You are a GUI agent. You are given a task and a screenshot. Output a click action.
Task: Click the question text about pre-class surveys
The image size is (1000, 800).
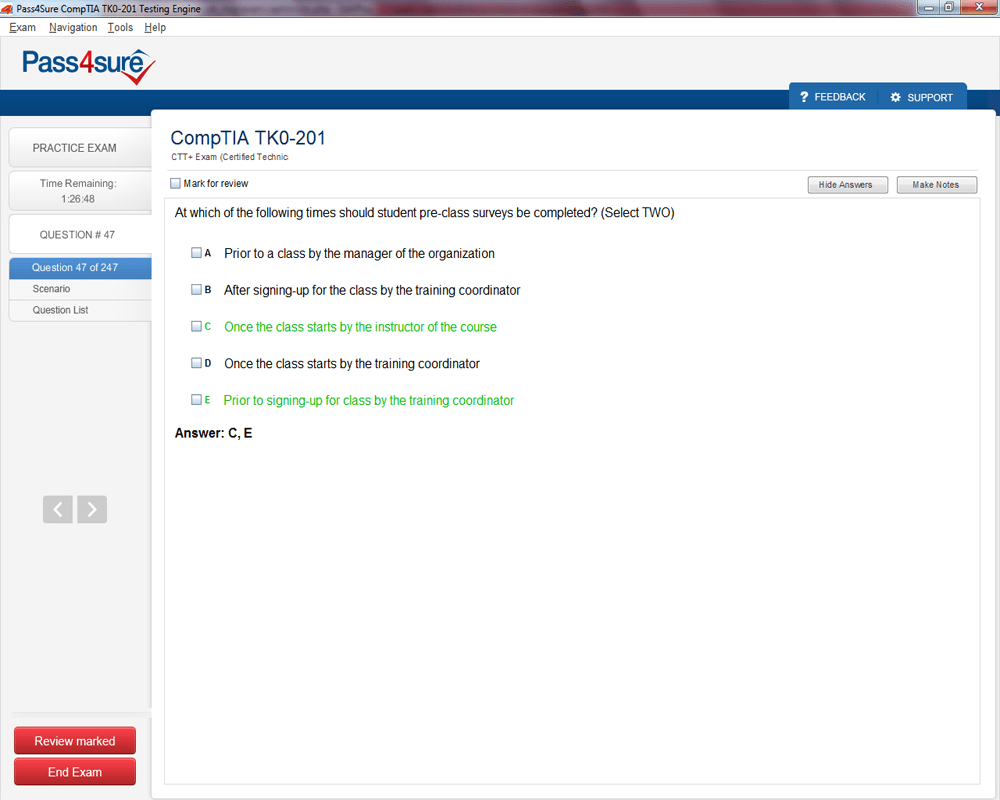pos(424,212)
